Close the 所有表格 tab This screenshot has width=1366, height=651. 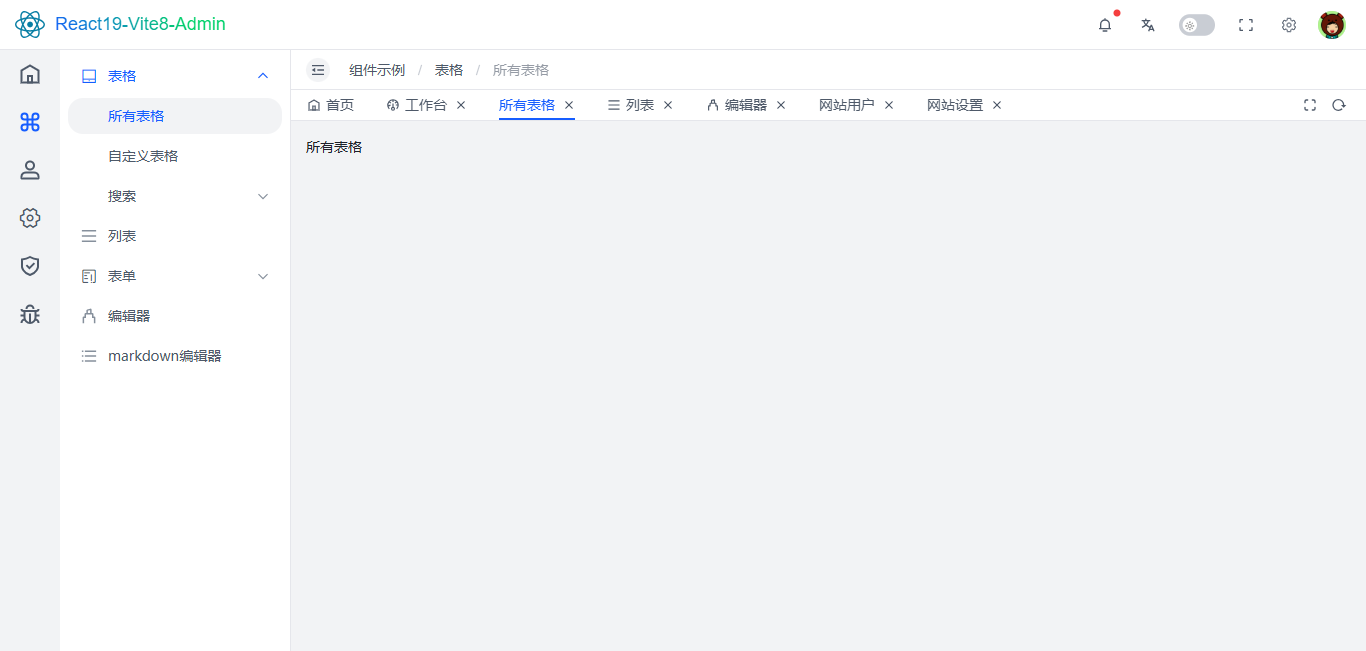569,105
